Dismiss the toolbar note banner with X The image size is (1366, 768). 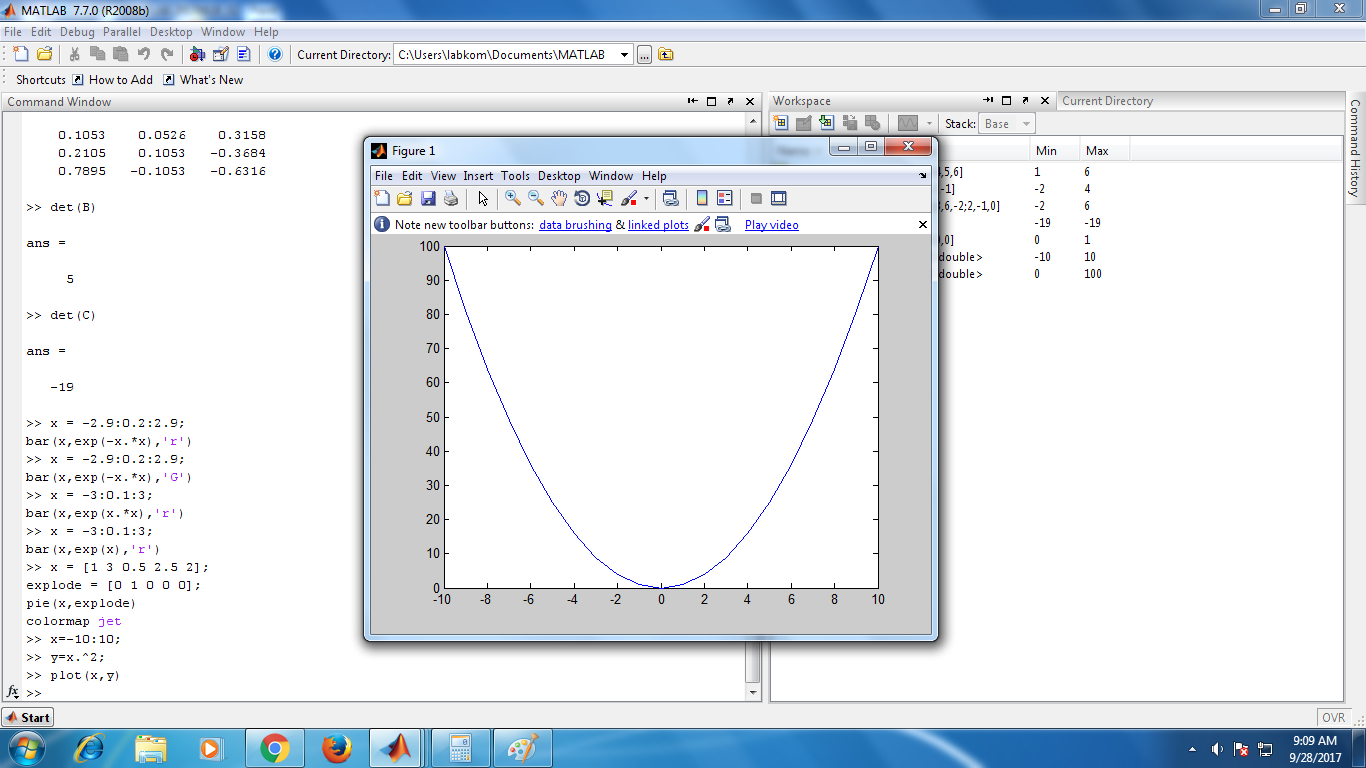[x=922, y=225]
